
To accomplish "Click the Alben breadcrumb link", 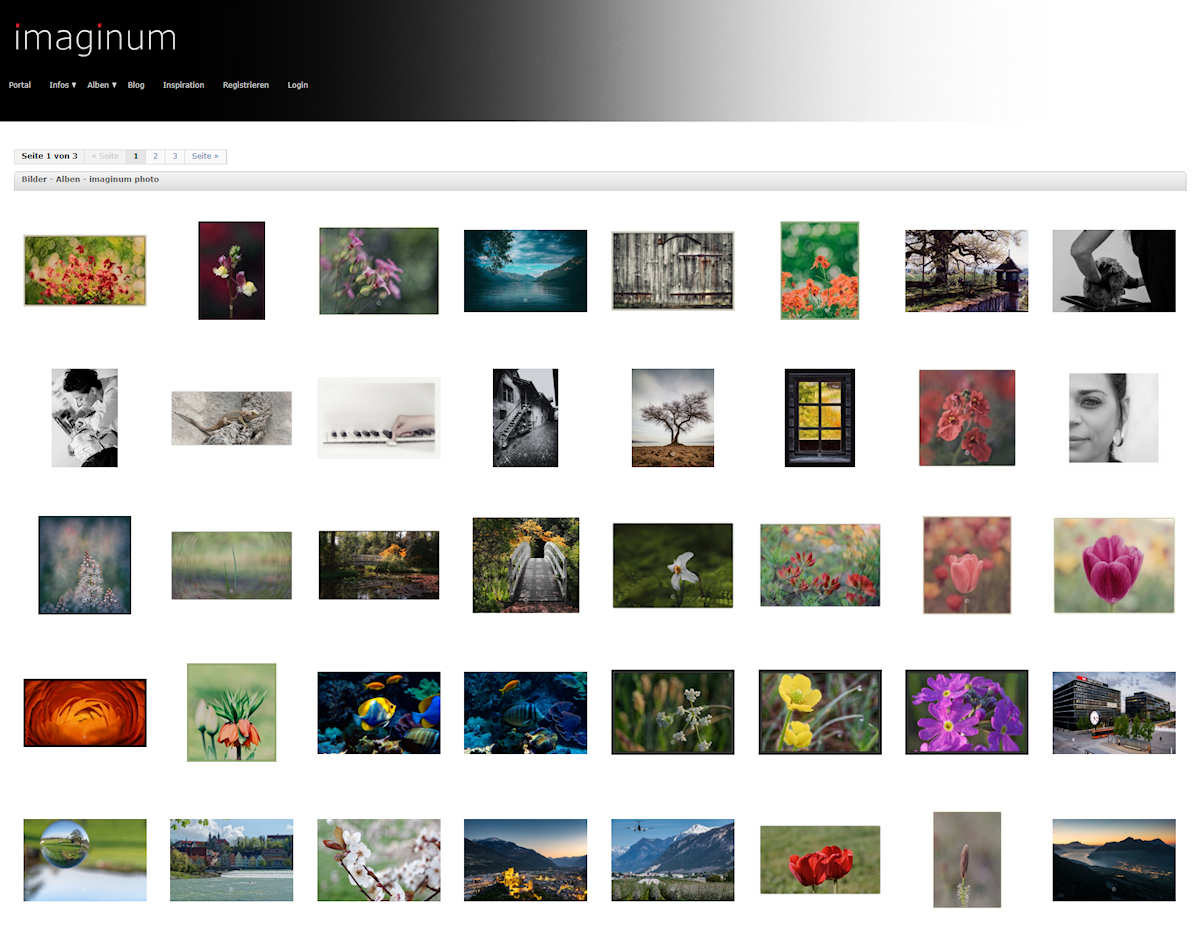I will coord(68,179).
